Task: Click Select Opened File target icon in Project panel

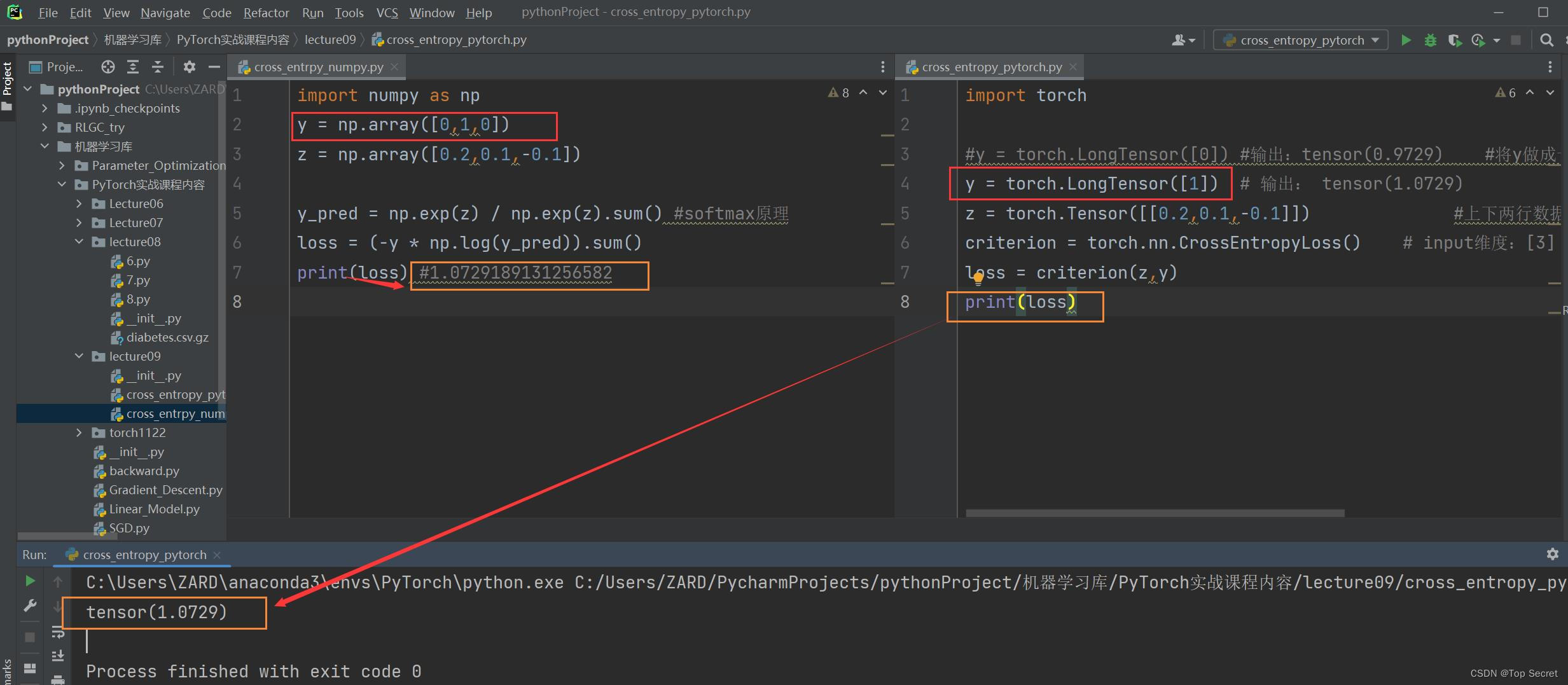Action: [x=108, y=67]
